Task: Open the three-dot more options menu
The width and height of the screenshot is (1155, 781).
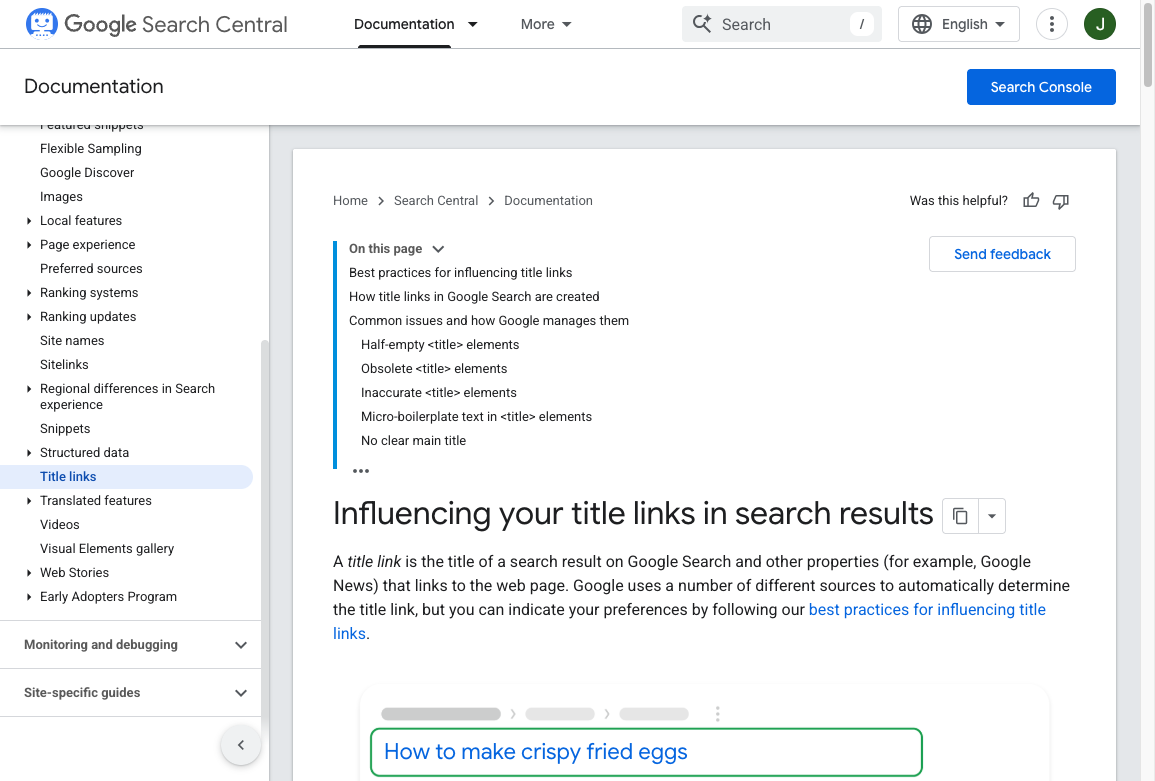Action: (1051, 24)
